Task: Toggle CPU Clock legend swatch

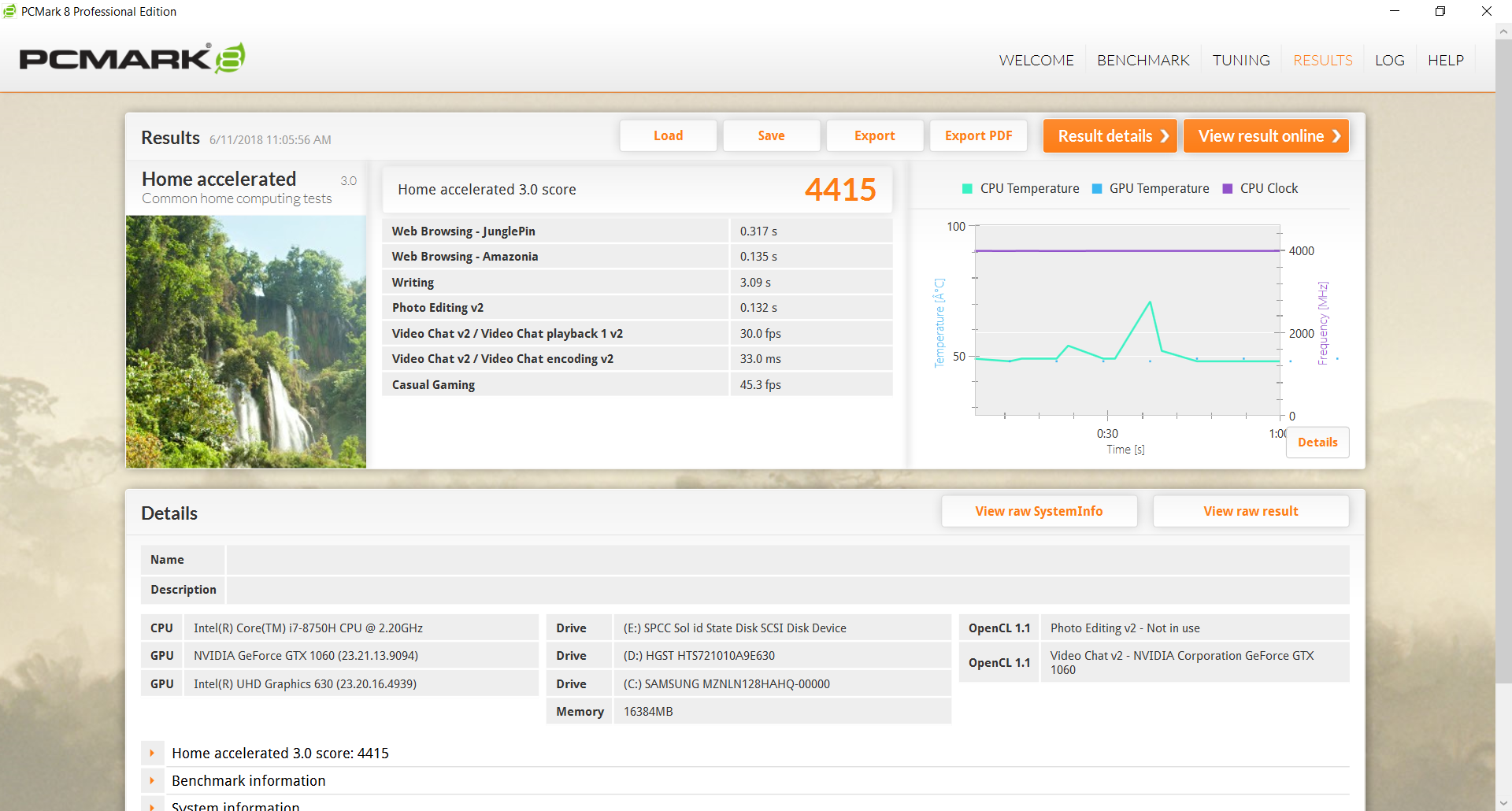Action: (1227, 189)
